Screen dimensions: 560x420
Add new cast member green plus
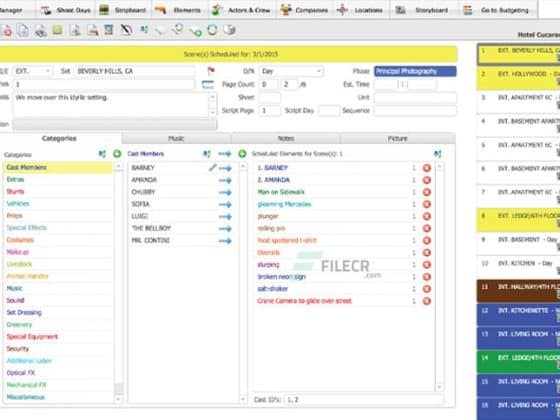point(242,154)
